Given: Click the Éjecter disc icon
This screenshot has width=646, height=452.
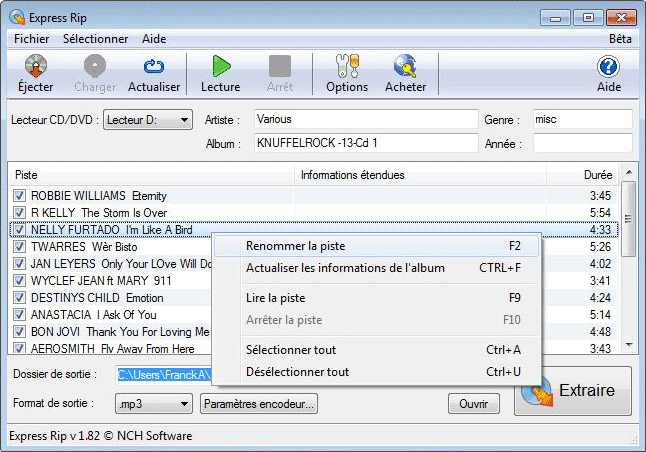Looking at the screenshot, I should pyautogui.click(x=36, y=66).
